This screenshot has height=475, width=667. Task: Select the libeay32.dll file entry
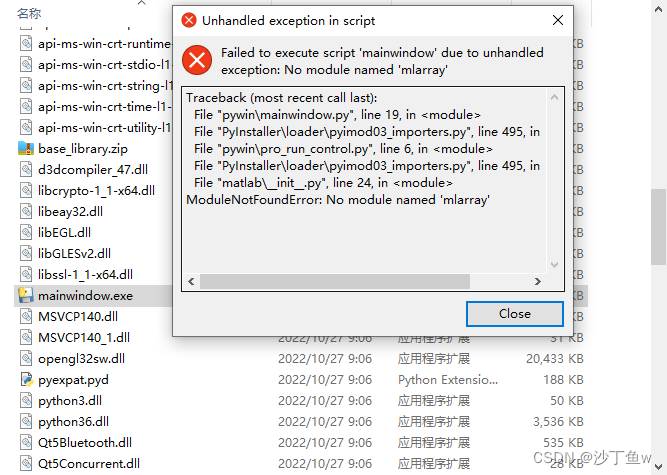(70, 211)
